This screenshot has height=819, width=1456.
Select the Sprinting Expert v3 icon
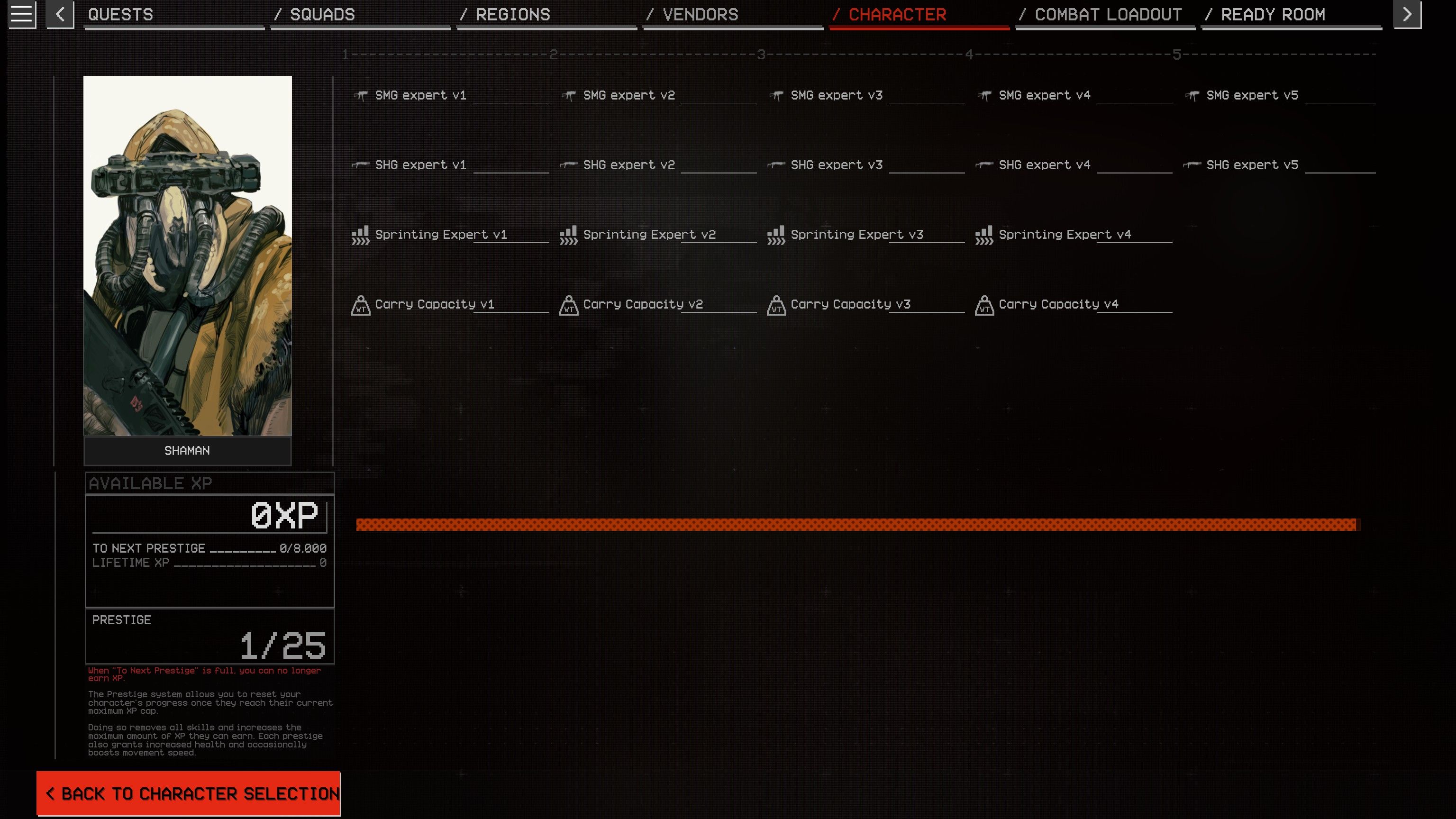(776, 234)
